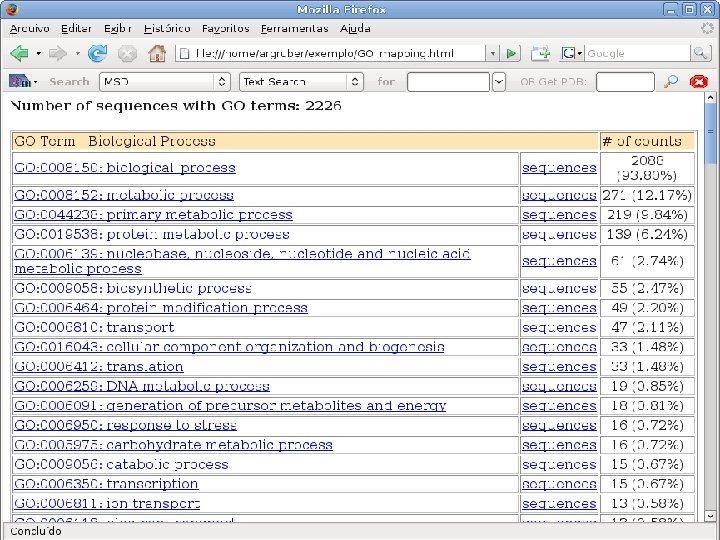The width and height of the screenshot is (720, 540).
Task: Open the URL history dropdown arrow
Action: pos(491,53)
